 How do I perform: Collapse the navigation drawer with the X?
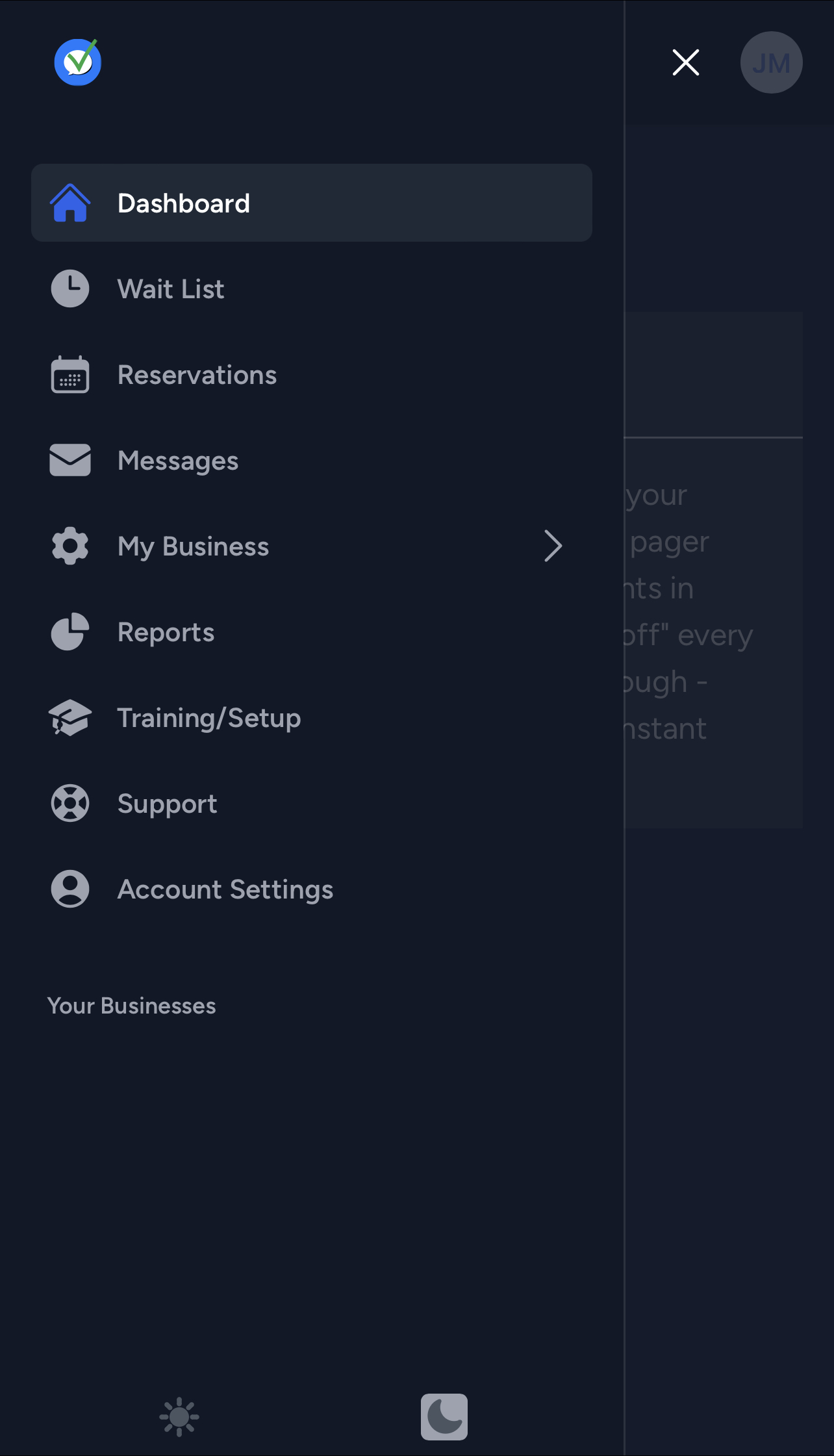click(x=686, y=62)
